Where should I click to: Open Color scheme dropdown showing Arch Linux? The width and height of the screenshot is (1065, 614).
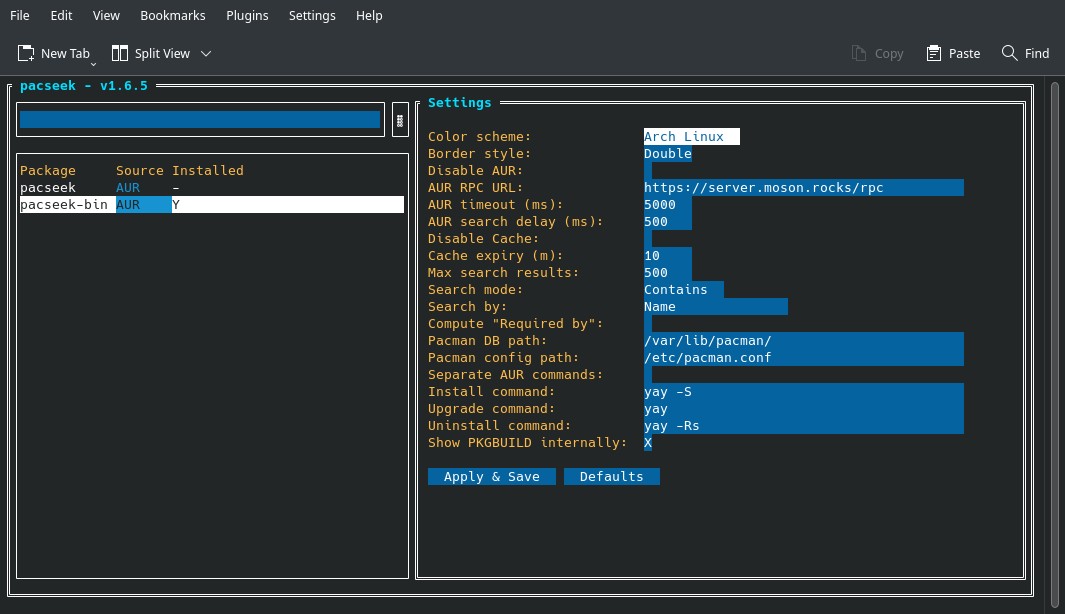(691, 137)
